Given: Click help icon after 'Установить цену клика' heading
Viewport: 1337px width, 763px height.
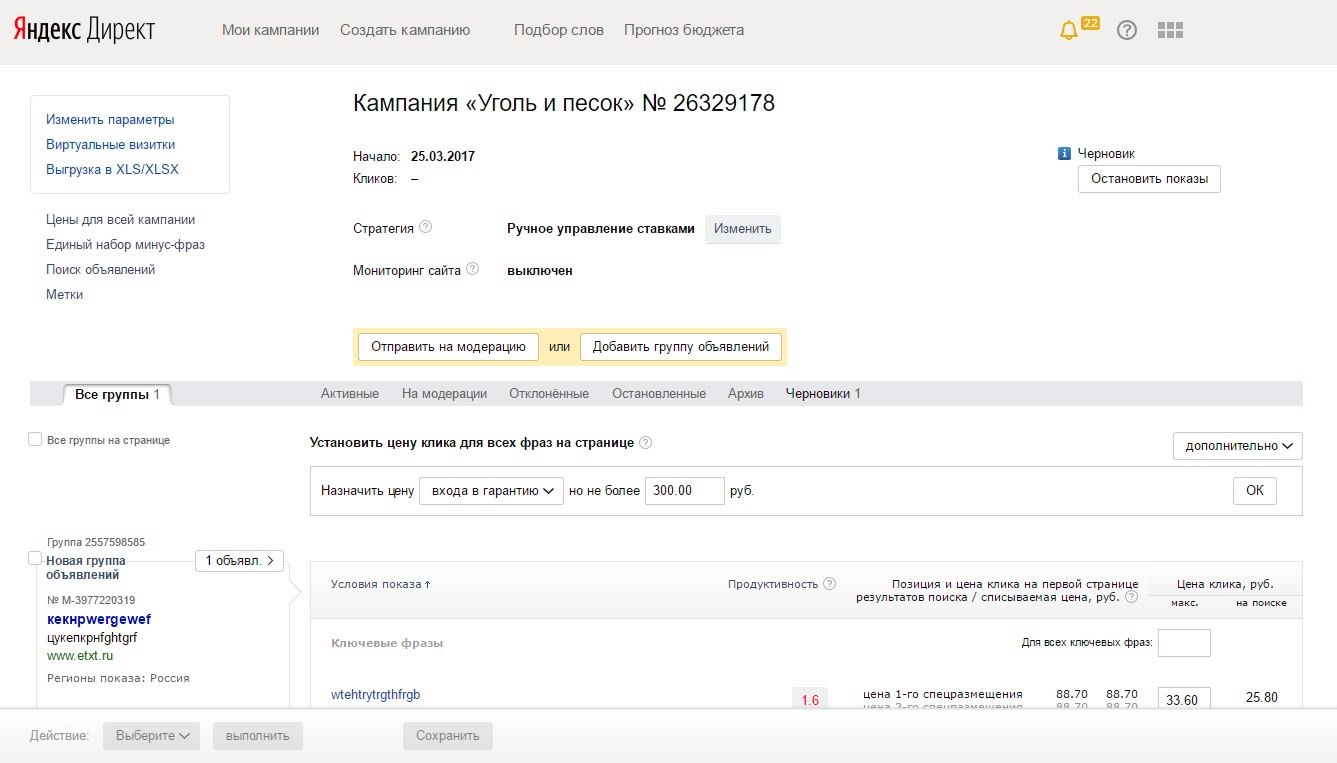Looking at the screenshot, I should [646, 443].
